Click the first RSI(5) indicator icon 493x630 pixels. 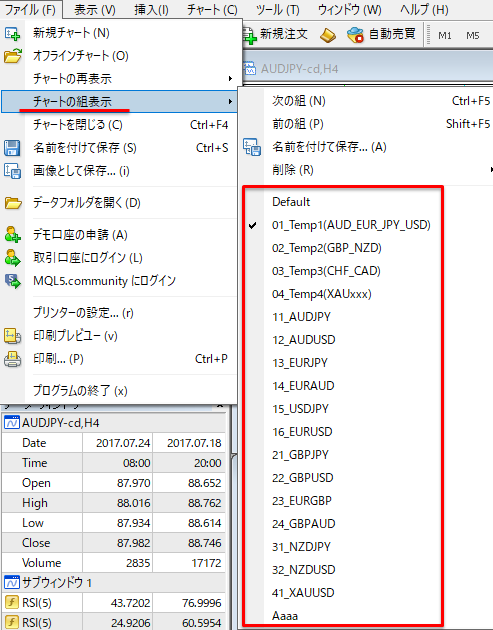pos(11,602)
